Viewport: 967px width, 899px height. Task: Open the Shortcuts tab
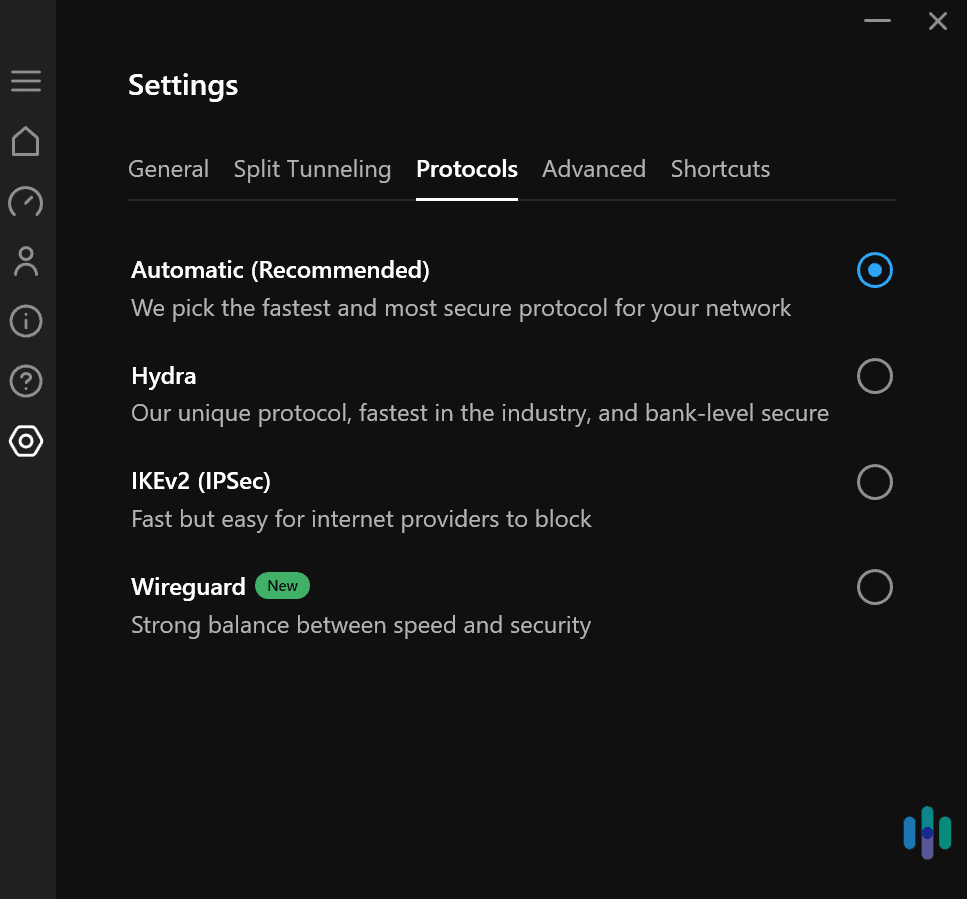coord(720,169)
